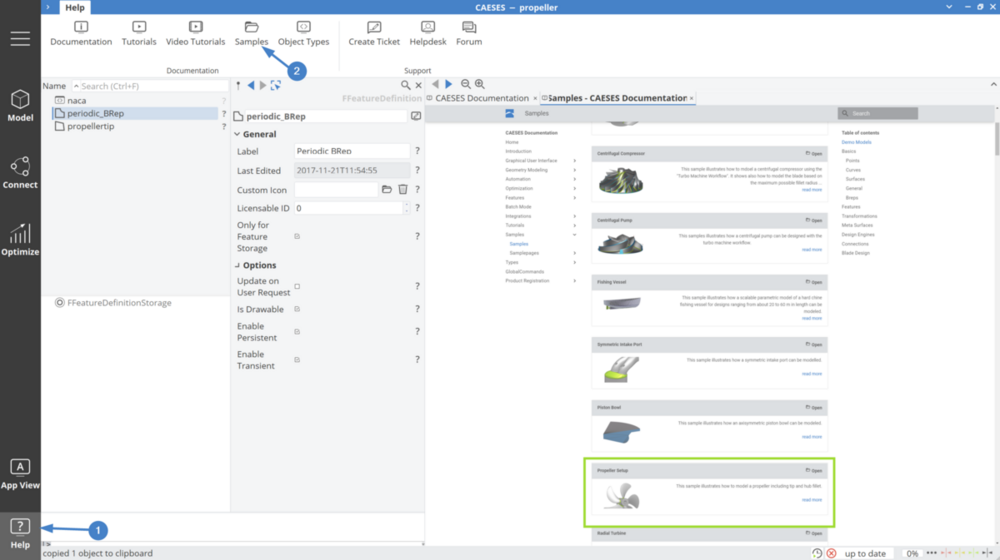Expand Geometry Modeling in docs menu

click(574, 170)
